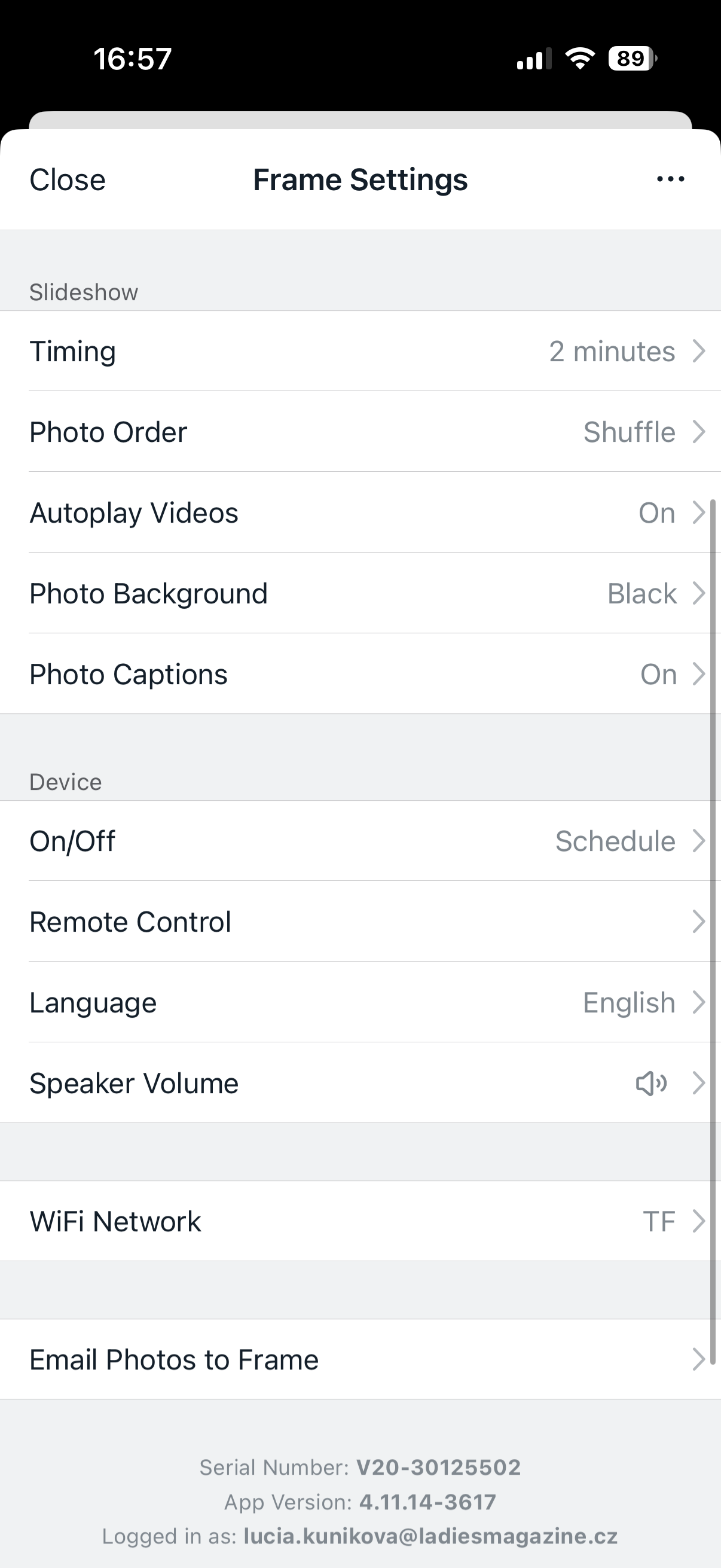721x1568 pixels.
Task: Toggle Photo Captions On setting
Action: point(658,675)
